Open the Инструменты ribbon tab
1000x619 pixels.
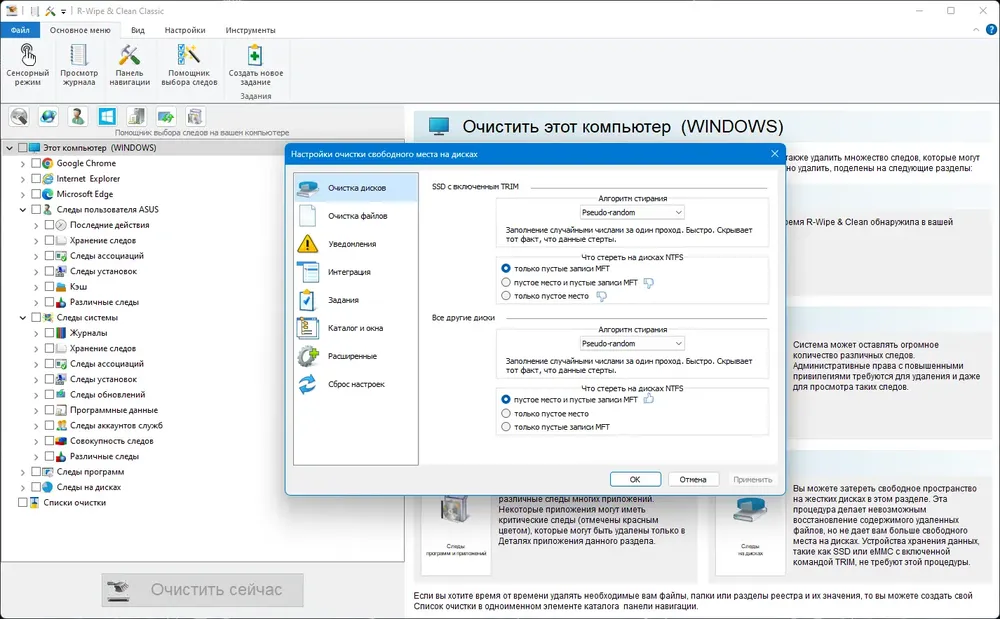point(251,30)
